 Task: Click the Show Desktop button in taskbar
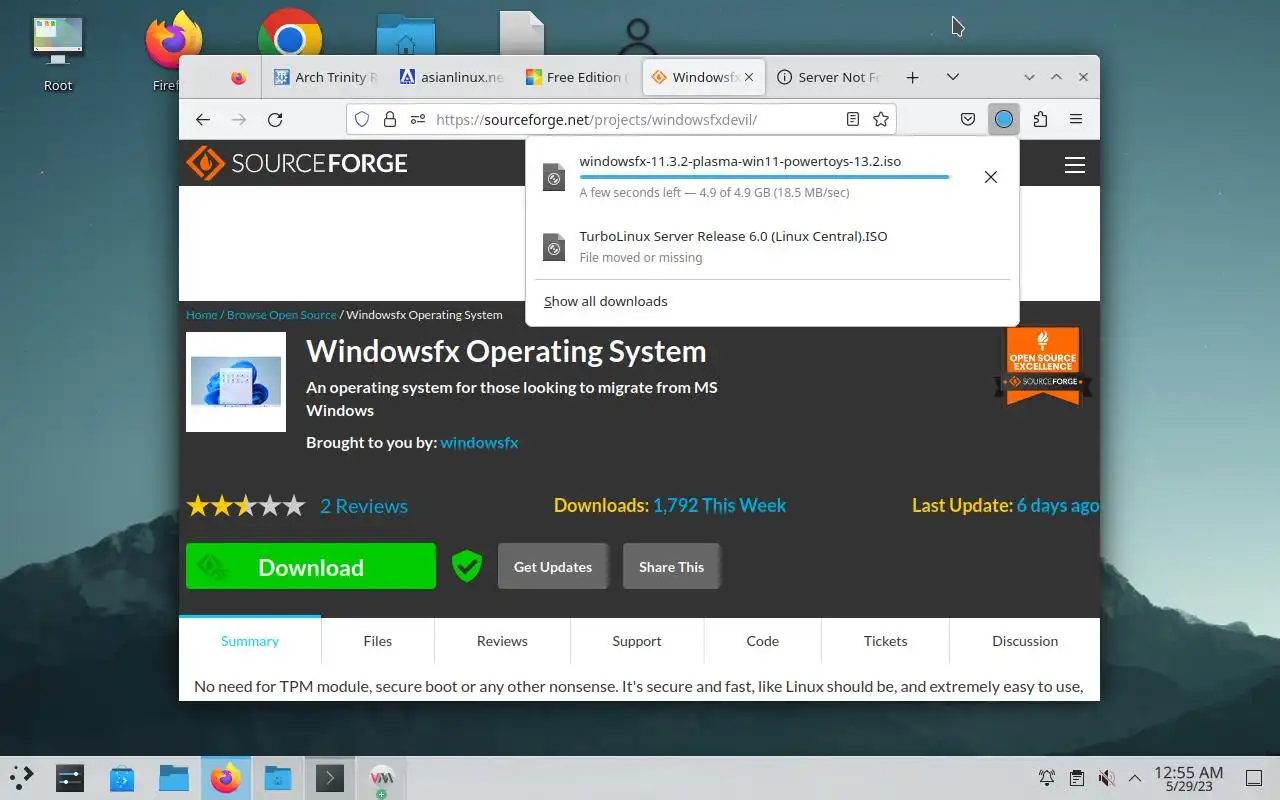pyautogui.click(x=1254, y=778)
